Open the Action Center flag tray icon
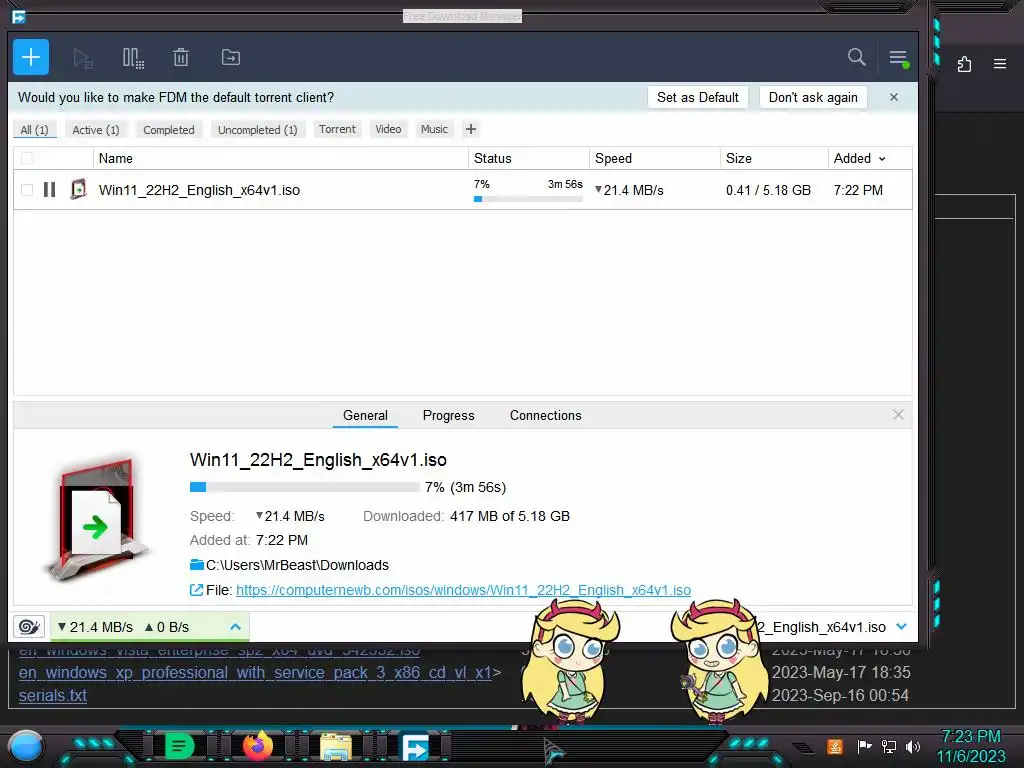 pyautogui.click(x=864, y=746)
